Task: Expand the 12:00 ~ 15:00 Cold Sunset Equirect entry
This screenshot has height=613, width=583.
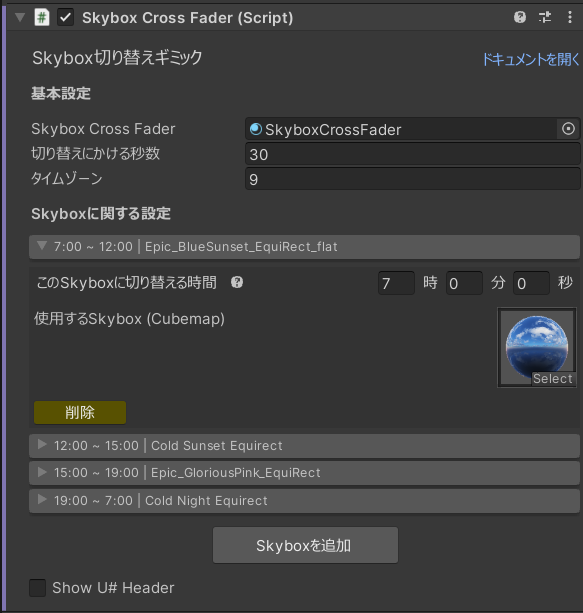Action: [x=42, y=445]
